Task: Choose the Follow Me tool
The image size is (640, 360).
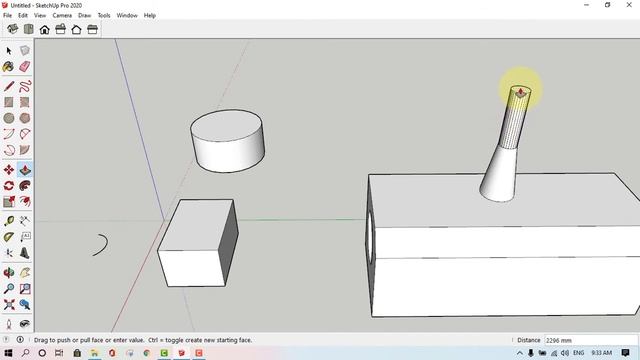Action: point(25,186)
